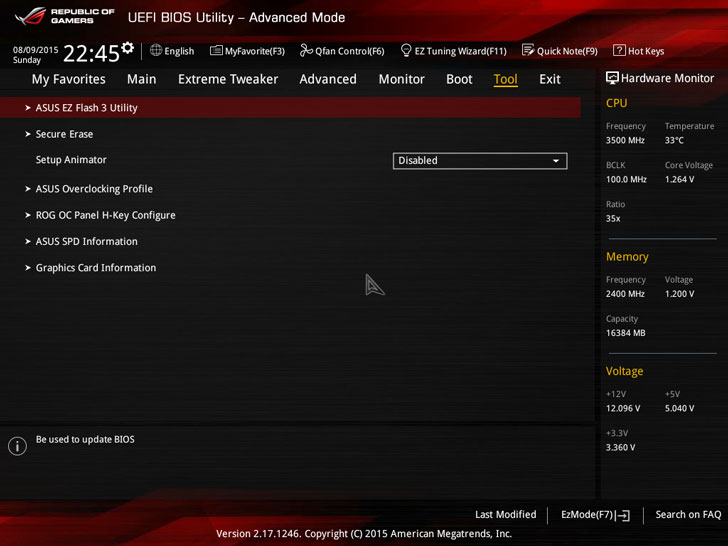
Task: Expand the Secure Erase entry
Action: tap(64, 134)
